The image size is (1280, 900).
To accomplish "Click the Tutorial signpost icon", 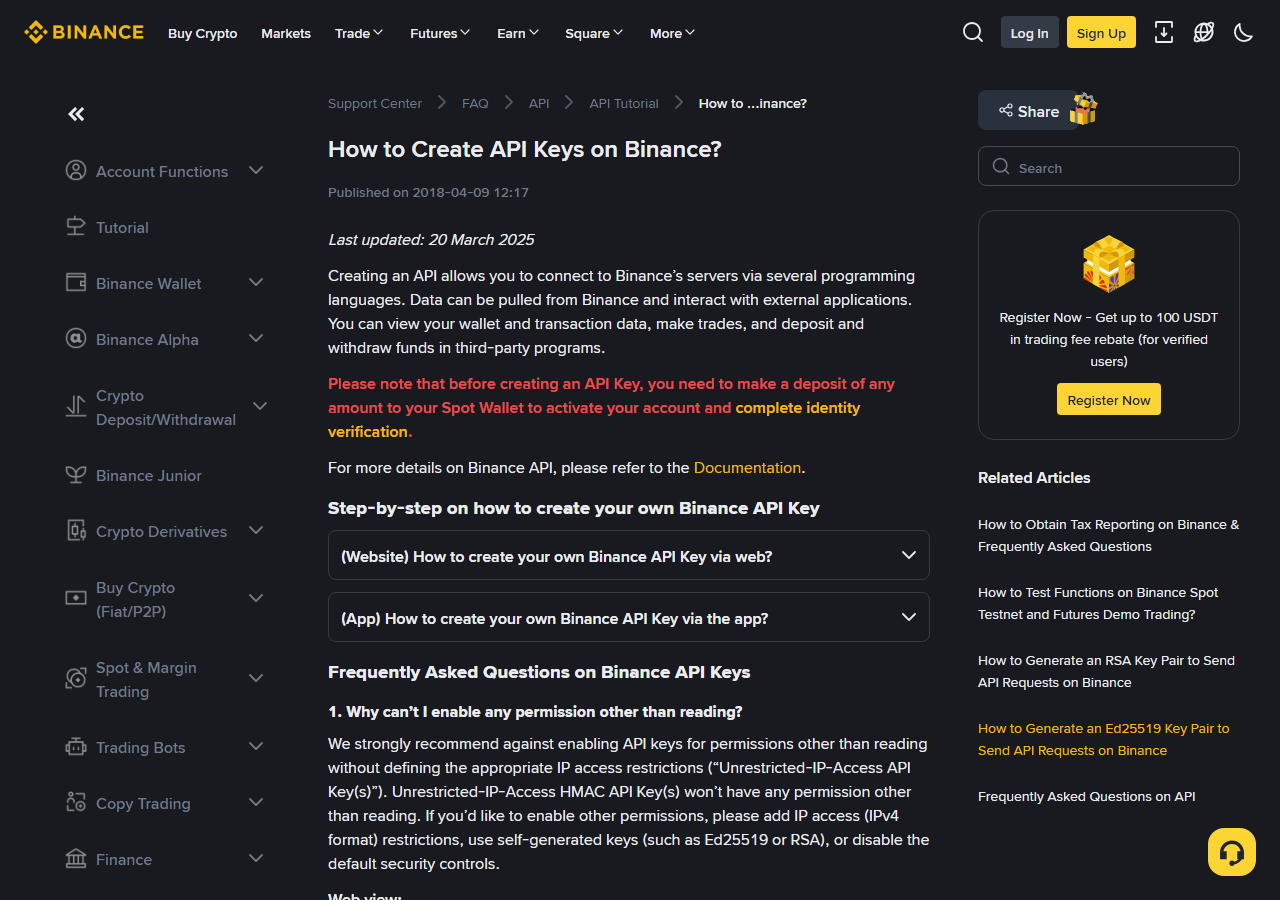I will 76,226.
